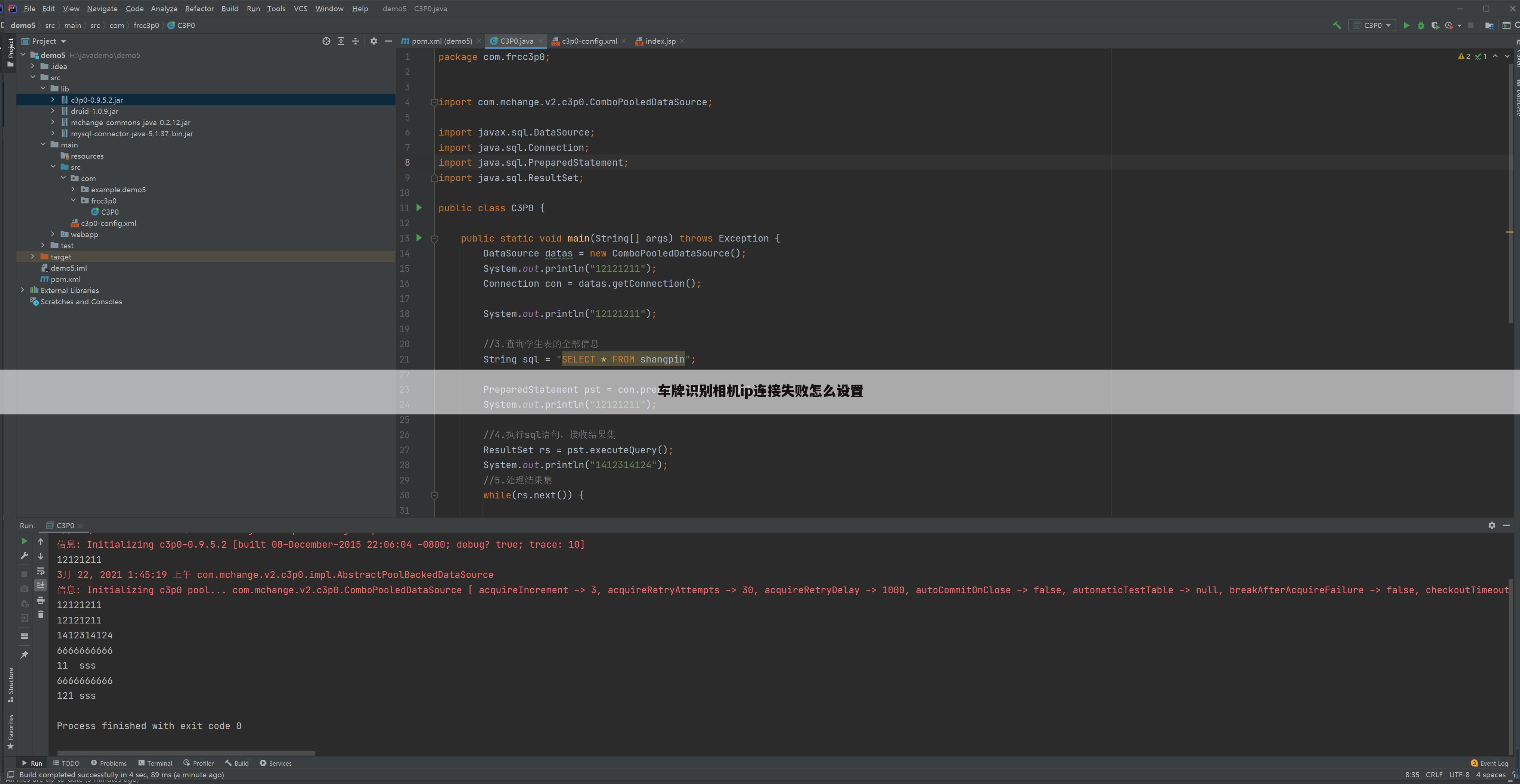Go to previous highlighted error arrow
This screenshot has height=784, width=1520.
[x=1495, y=57]
